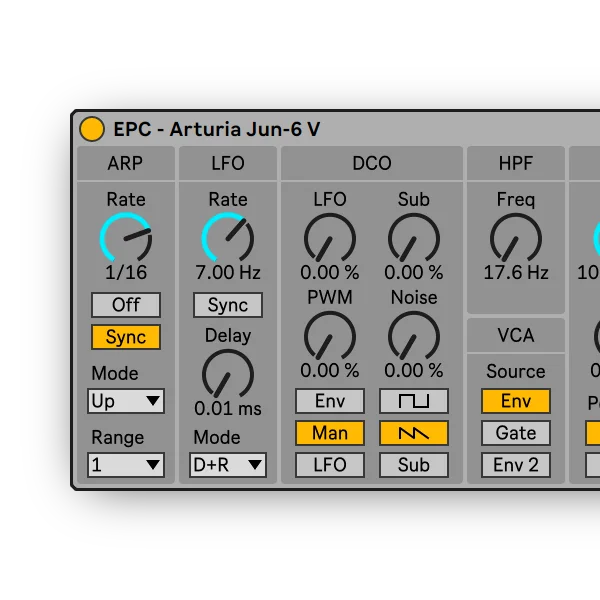Click the DCO PWM knob
Image resolution: width=600 pixels, height=600 pixels.
[330, 336]
